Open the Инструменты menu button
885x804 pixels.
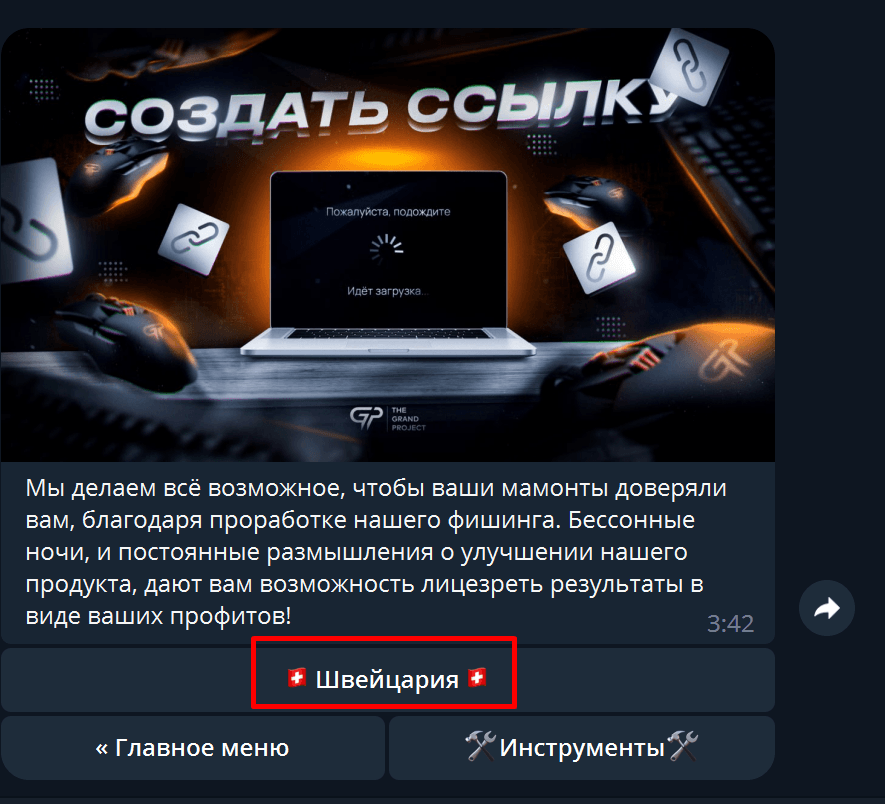click(582, 748)
